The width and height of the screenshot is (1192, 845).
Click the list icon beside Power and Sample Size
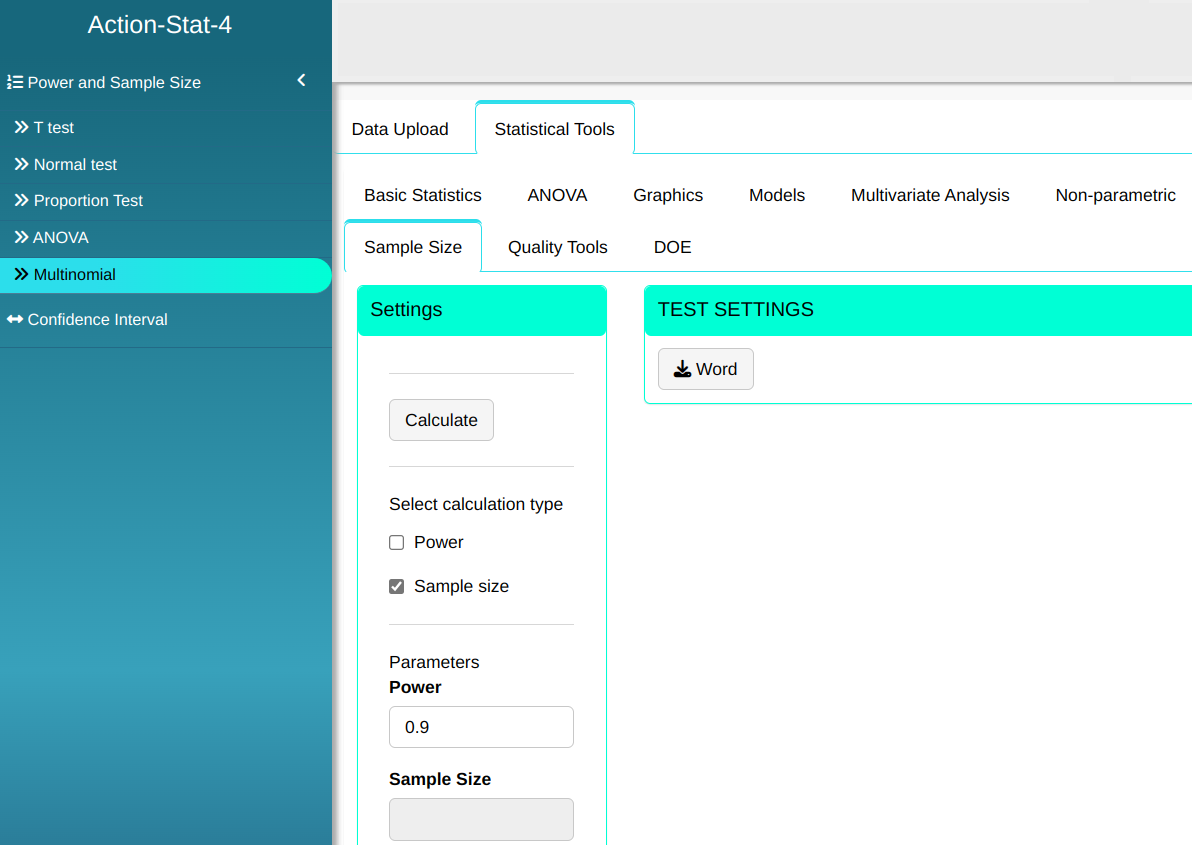pos(15,82)
